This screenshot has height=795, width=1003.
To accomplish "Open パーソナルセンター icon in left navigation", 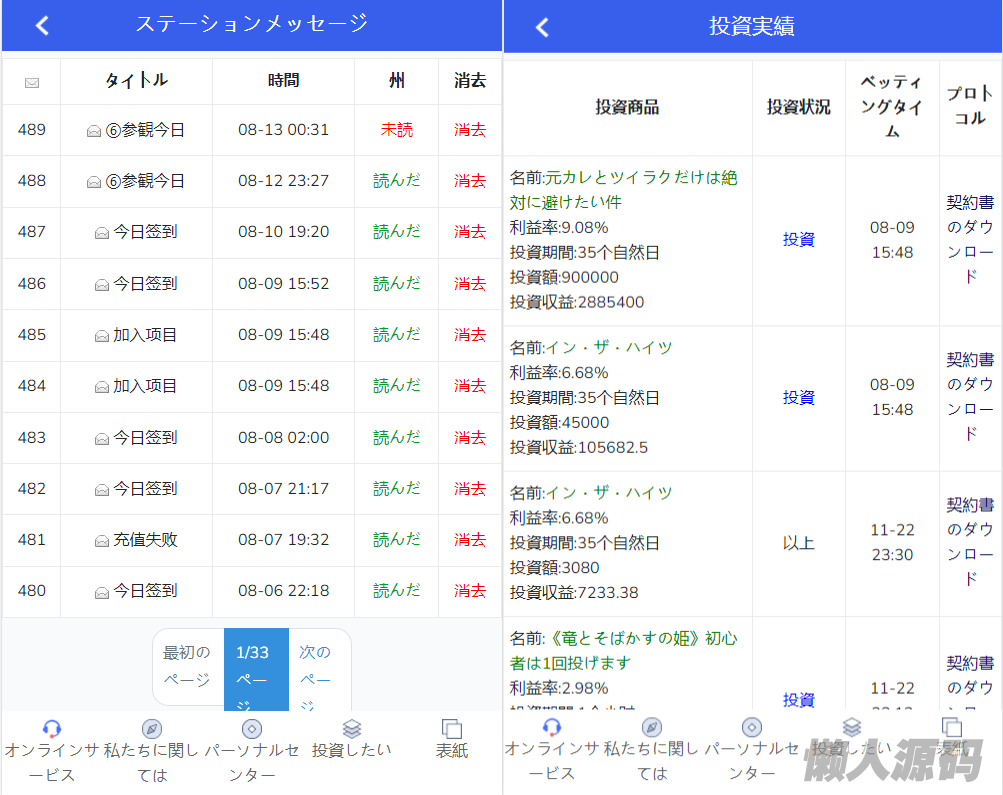I will point(252,728).
